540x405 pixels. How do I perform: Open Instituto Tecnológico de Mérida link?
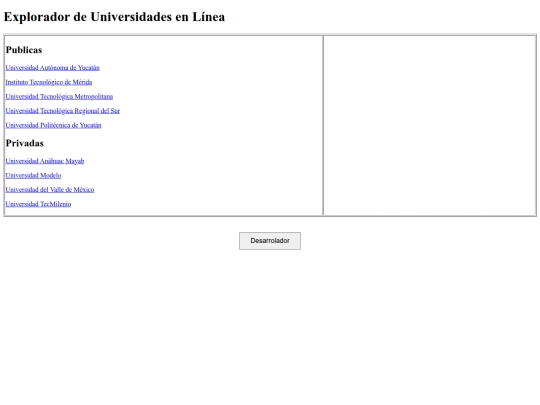tap(49, 82)
